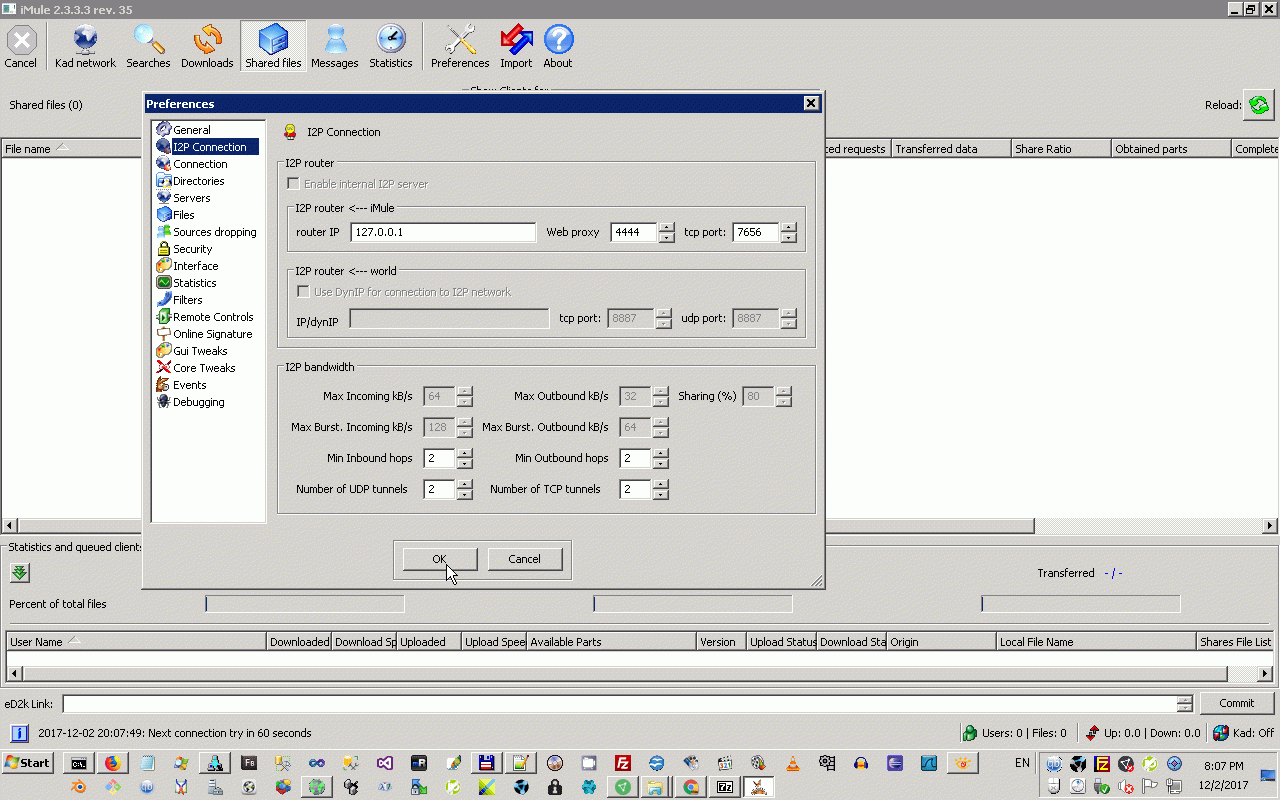Open the Searches view
This screenshot has width=1280, height=800.
pos(148,47)
